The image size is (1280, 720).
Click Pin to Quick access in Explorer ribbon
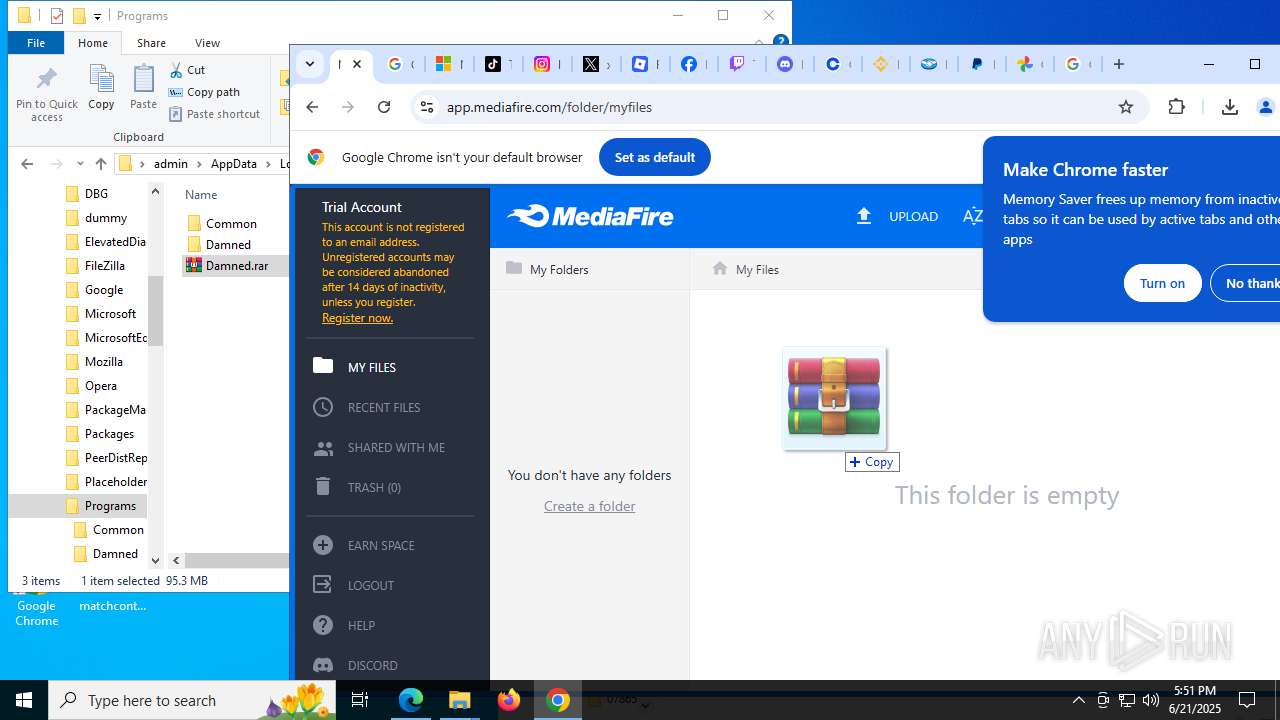pyautogui.click(x=47, y=93)
